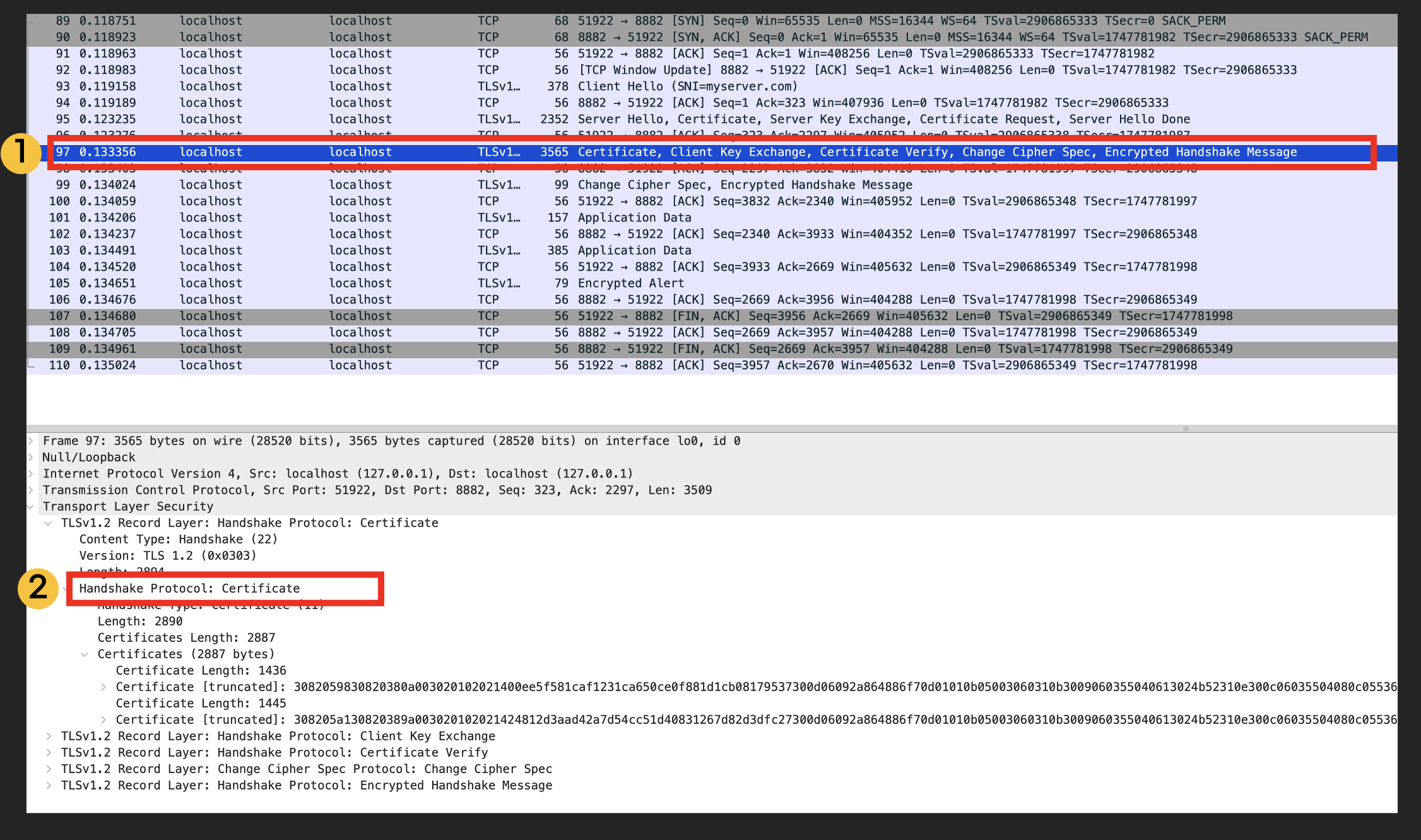This screenshot has width=1421, height=840.
Task: Select packet 105 Encrypted Alert row
Action: point(630,283)
